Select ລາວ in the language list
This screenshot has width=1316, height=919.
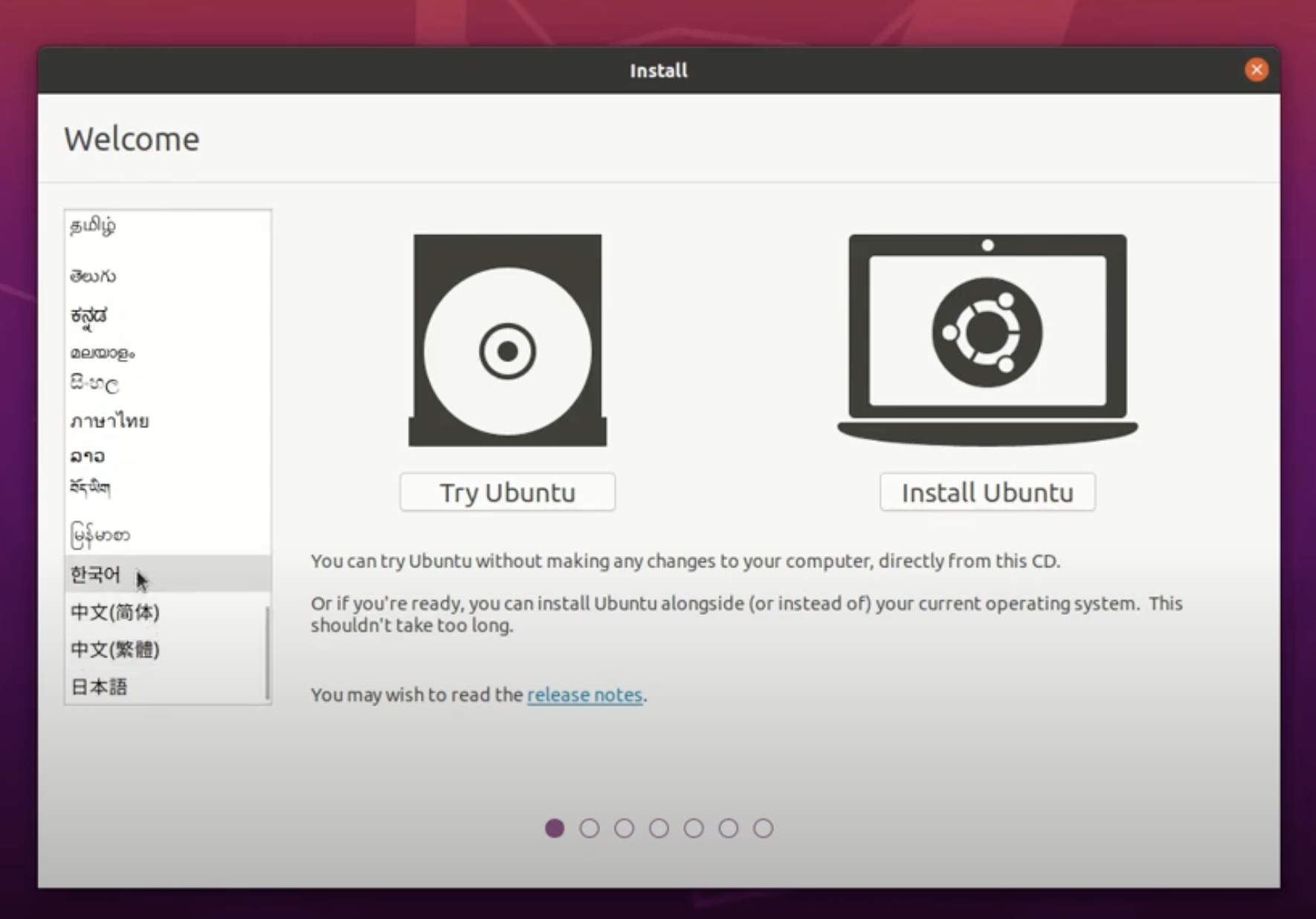167,456
